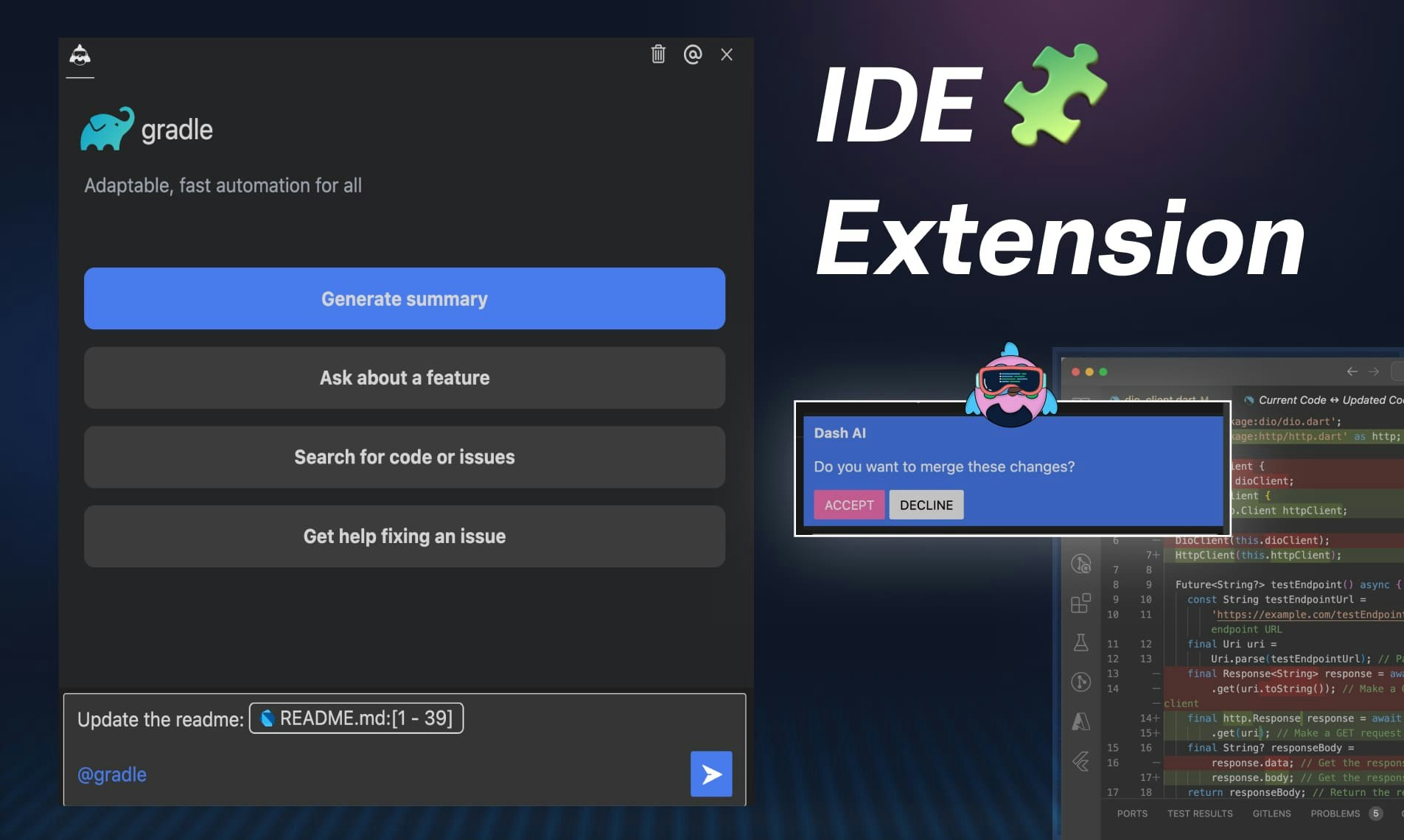Decline the merge changes in Dash AI dialog
The height and width of the screenshot is (840, 1404).
tap(926, 505)
